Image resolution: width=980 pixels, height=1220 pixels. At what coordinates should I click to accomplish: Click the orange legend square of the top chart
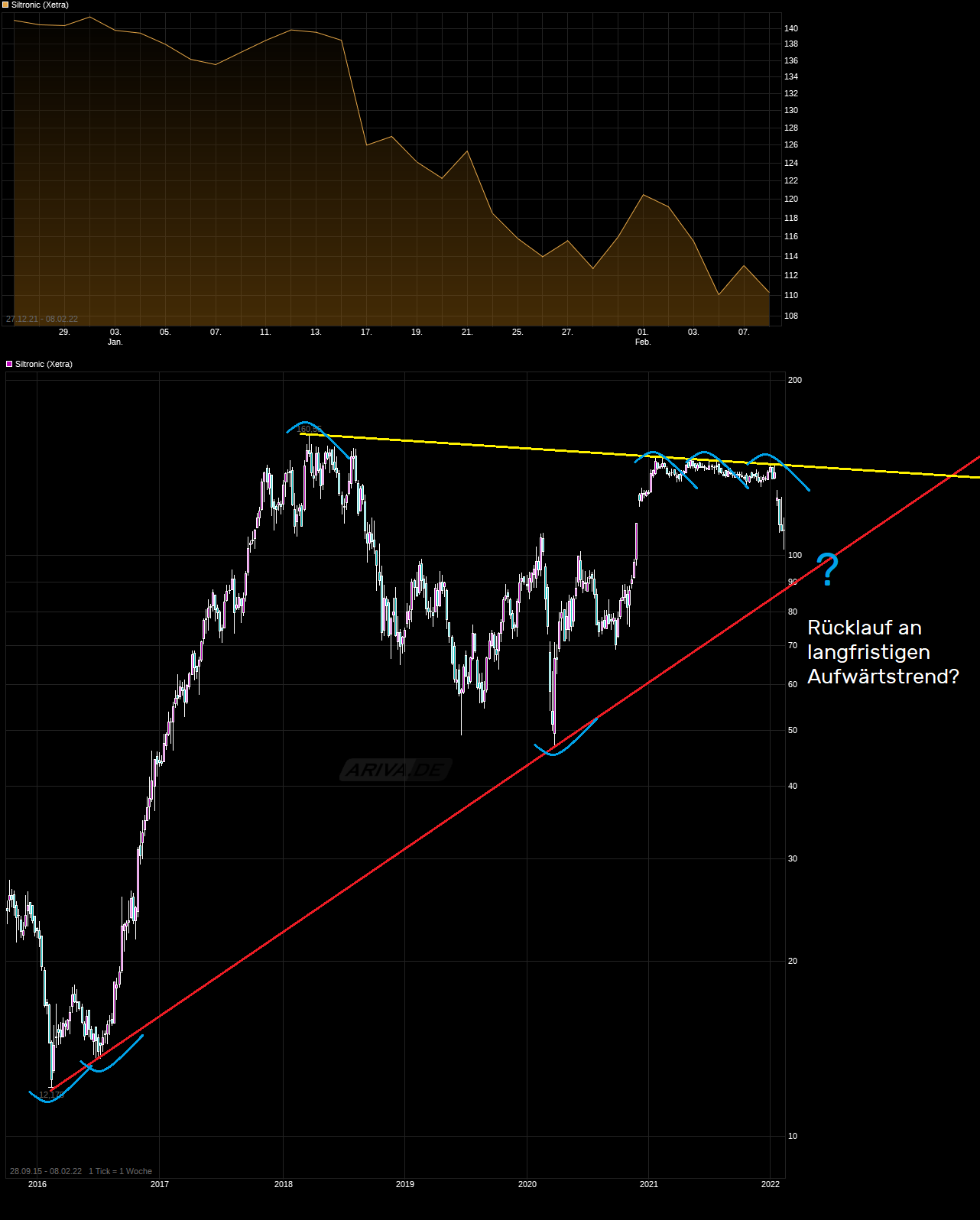pyautogui.click(x=5, y=5)
